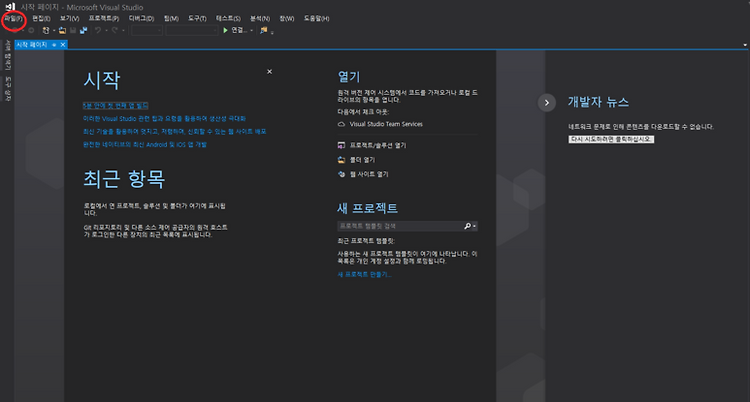Click the Team Services cloud icon
Viewport: 750px width, 402px height.
(x=341, y=124)
